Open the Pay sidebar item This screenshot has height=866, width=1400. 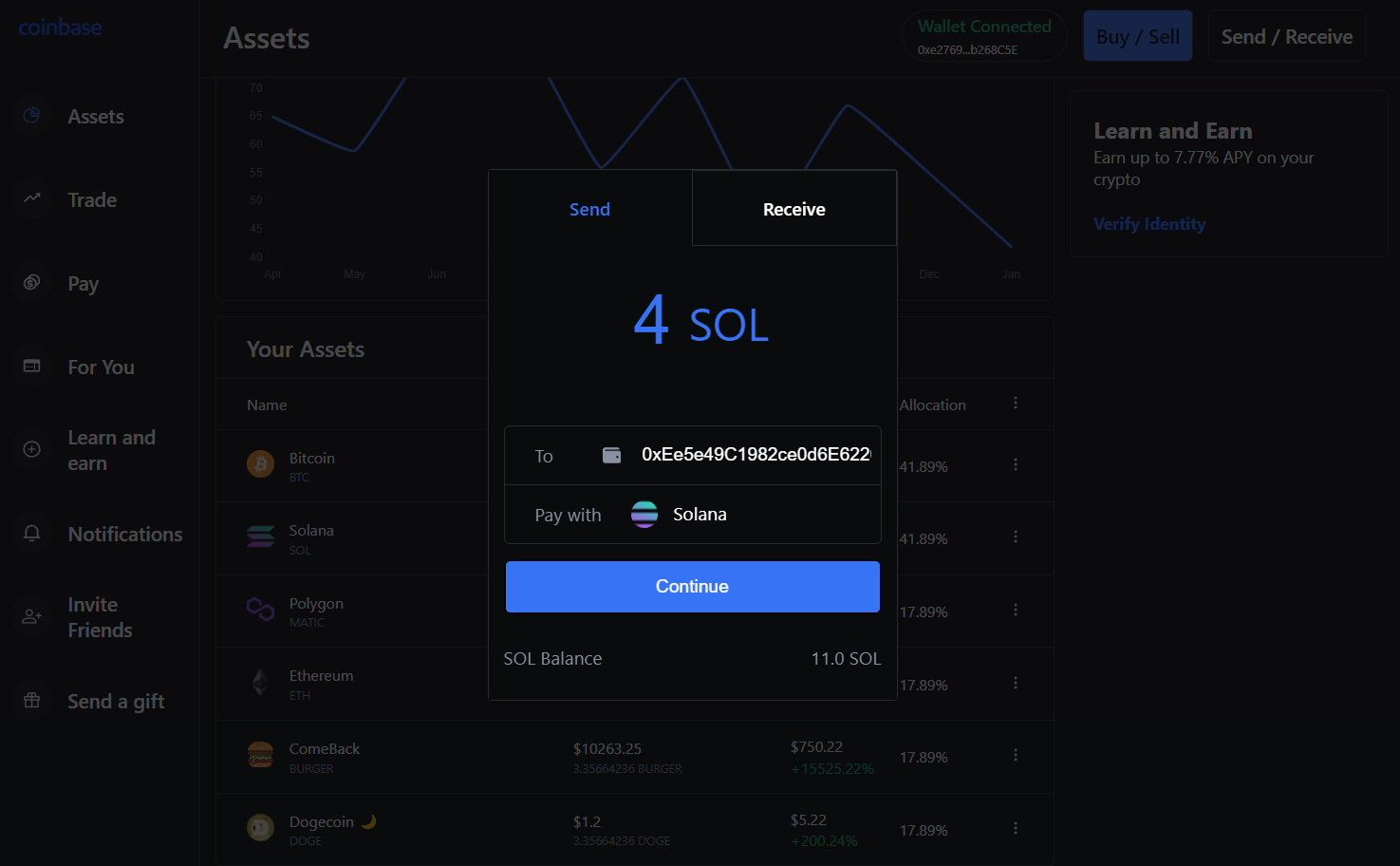pyautogui.click(x=83, y=284)
